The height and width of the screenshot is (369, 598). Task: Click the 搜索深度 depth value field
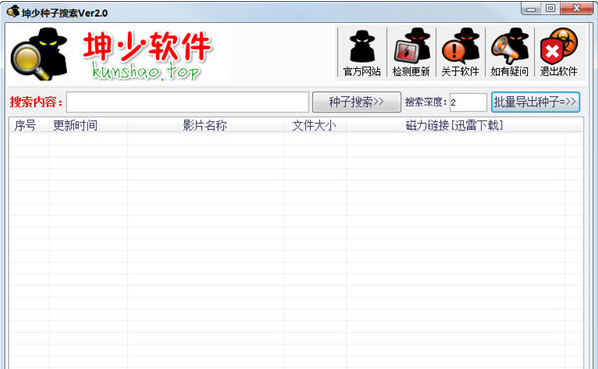(468, 102)
